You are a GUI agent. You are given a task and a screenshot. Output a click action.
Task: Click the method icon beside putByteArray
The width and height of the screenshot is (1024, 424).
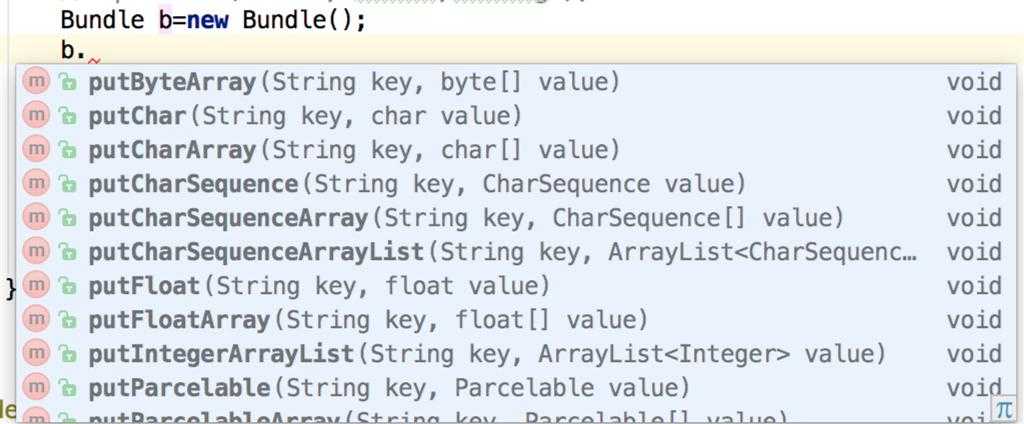(36, 82)
